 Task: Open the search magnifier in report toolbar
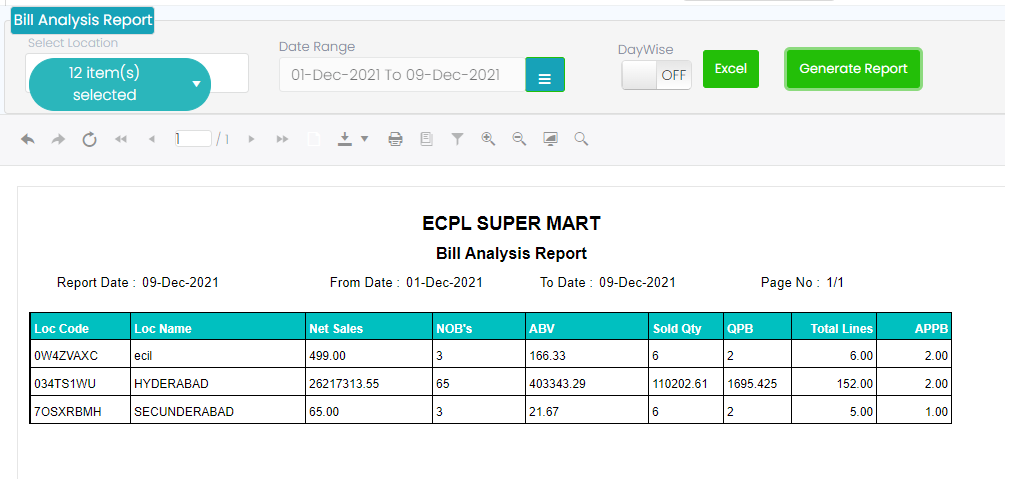581,139
